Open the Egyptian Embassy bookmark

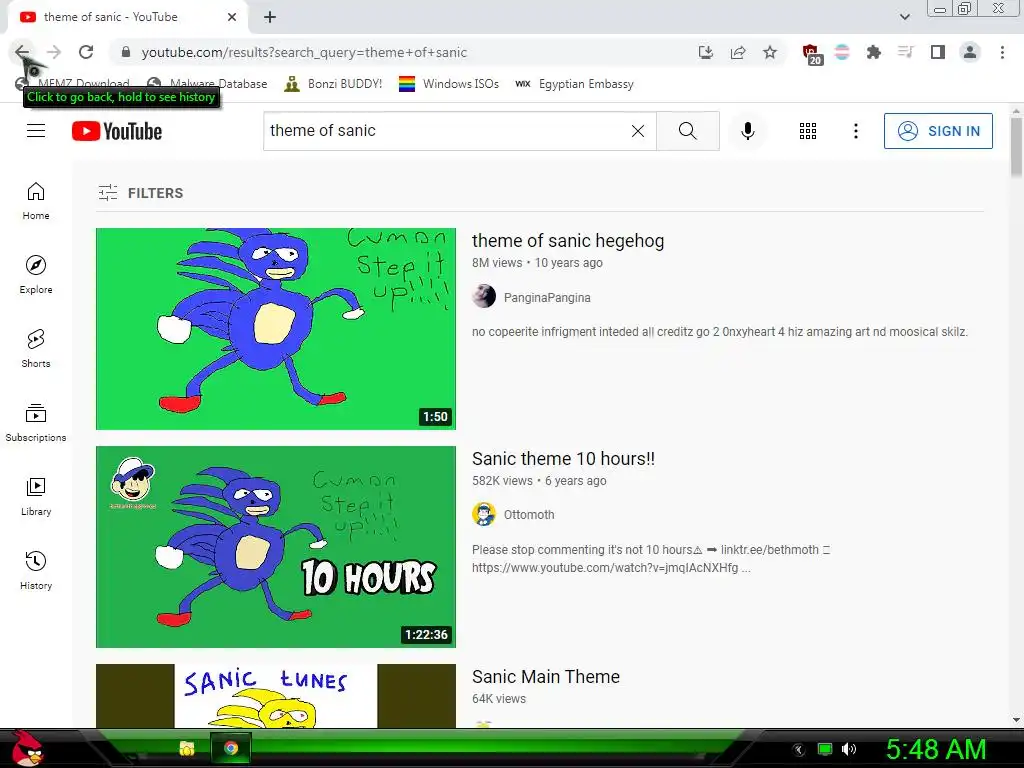pos(575,84)
